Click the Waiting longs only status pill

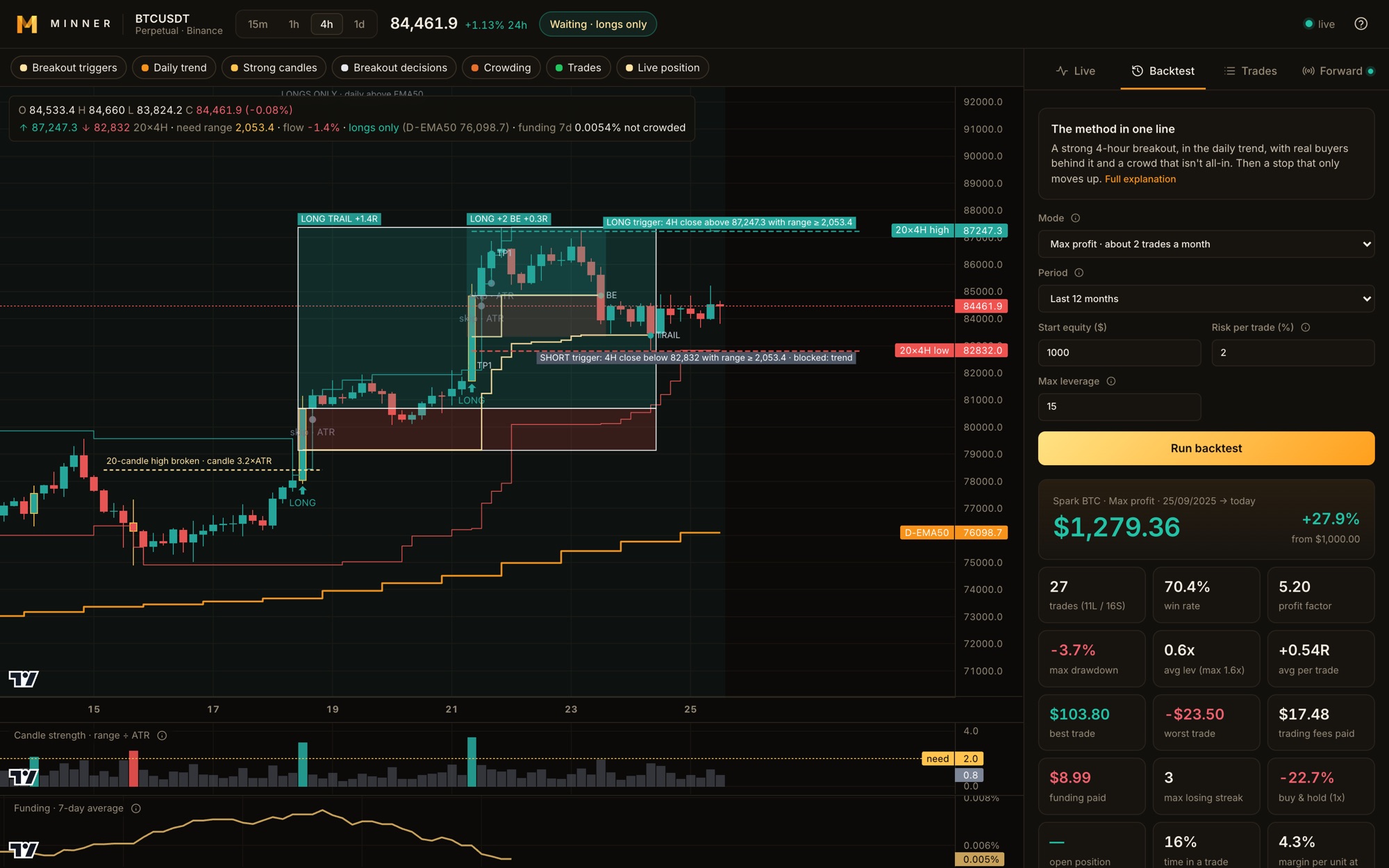tap(598, 24)
